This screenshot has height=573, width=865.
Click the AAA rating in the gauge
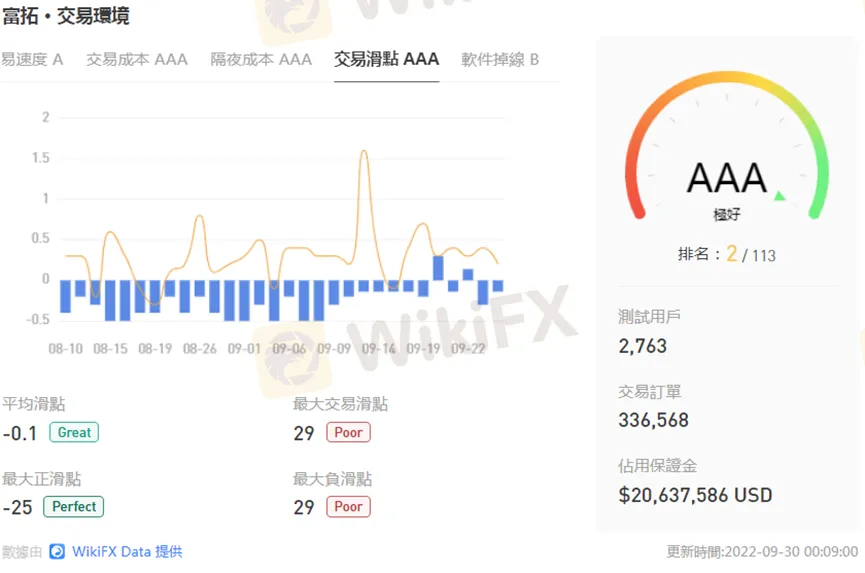(x=727, y=178)
